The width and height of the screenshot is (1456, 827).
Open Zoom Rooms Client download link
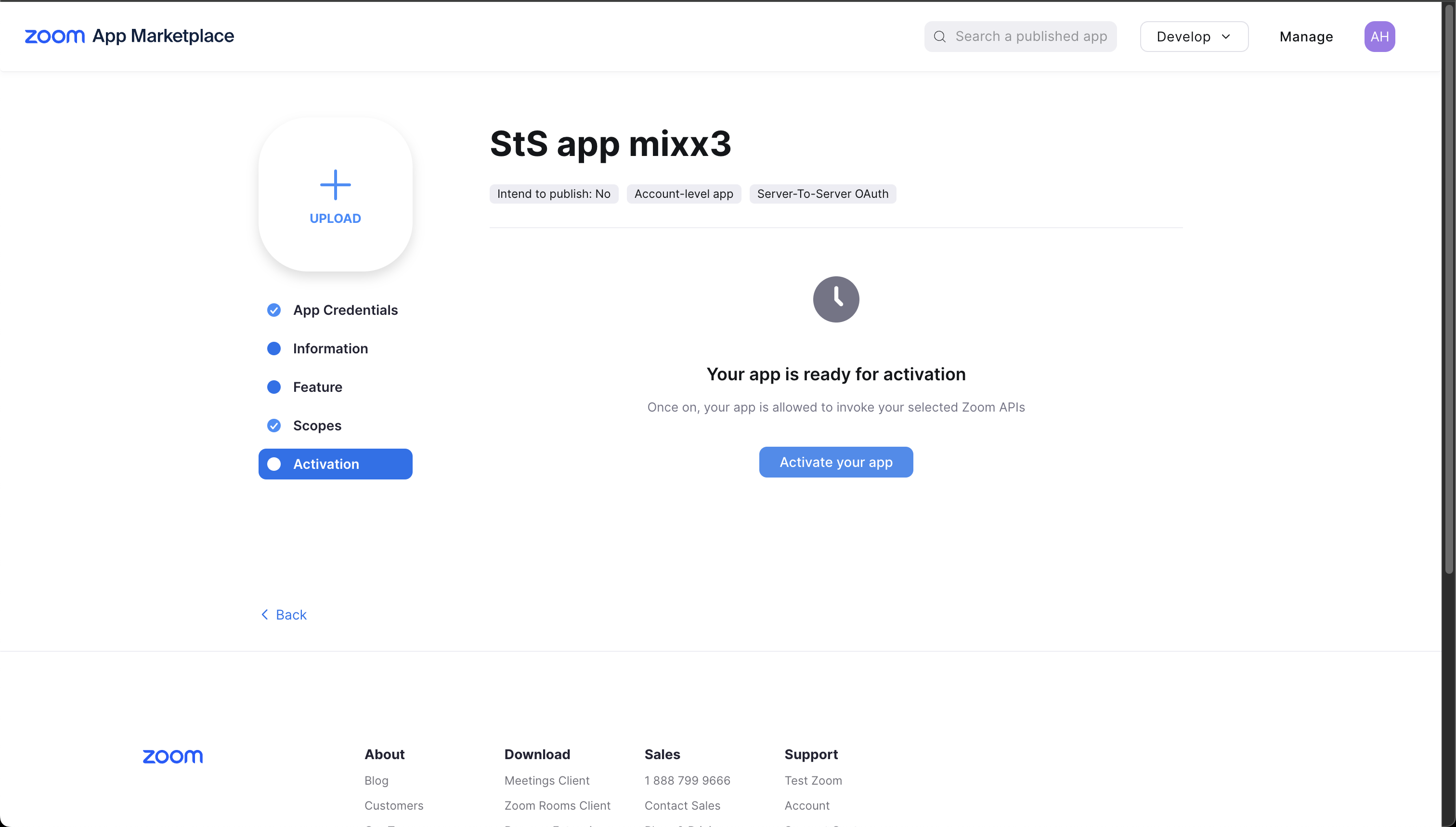(557, 805)
